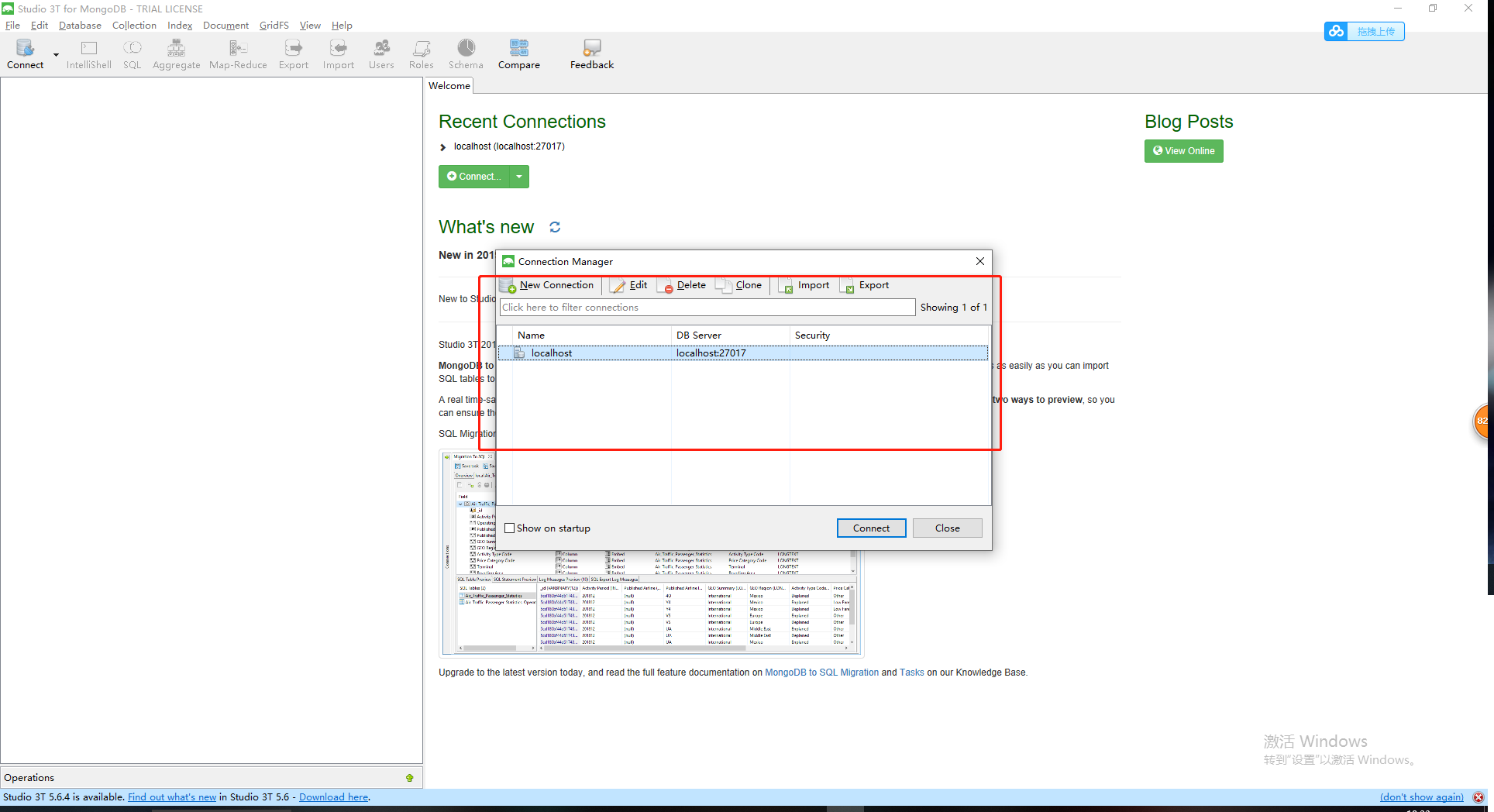Click the Close button in Connection Manager
This screenshot has height=812, width=1494.
(x=947, y=528)
